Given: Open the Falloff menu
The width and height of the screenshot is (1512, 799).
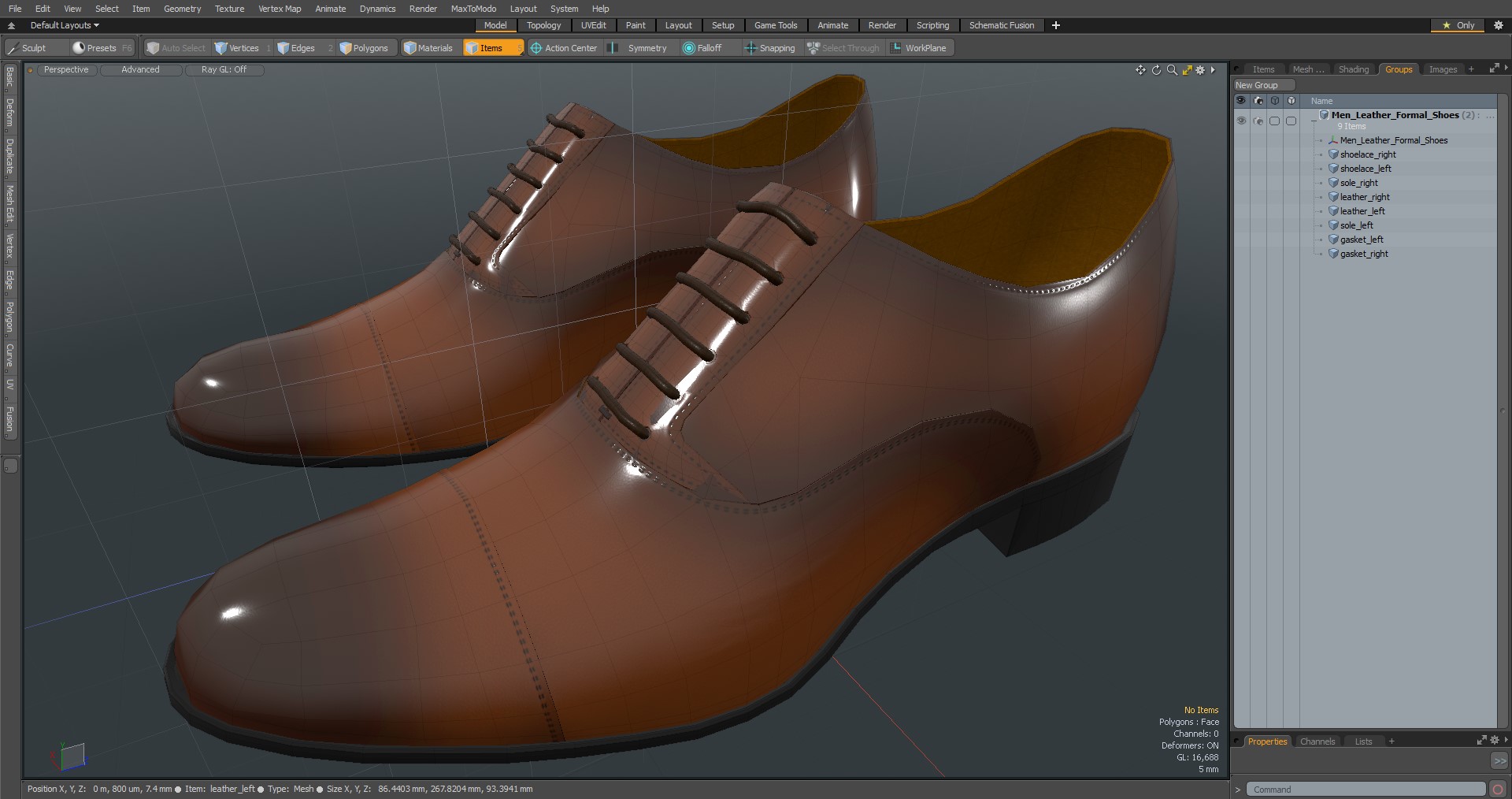Looking at the screenshot, I should (x=709, y=48).
